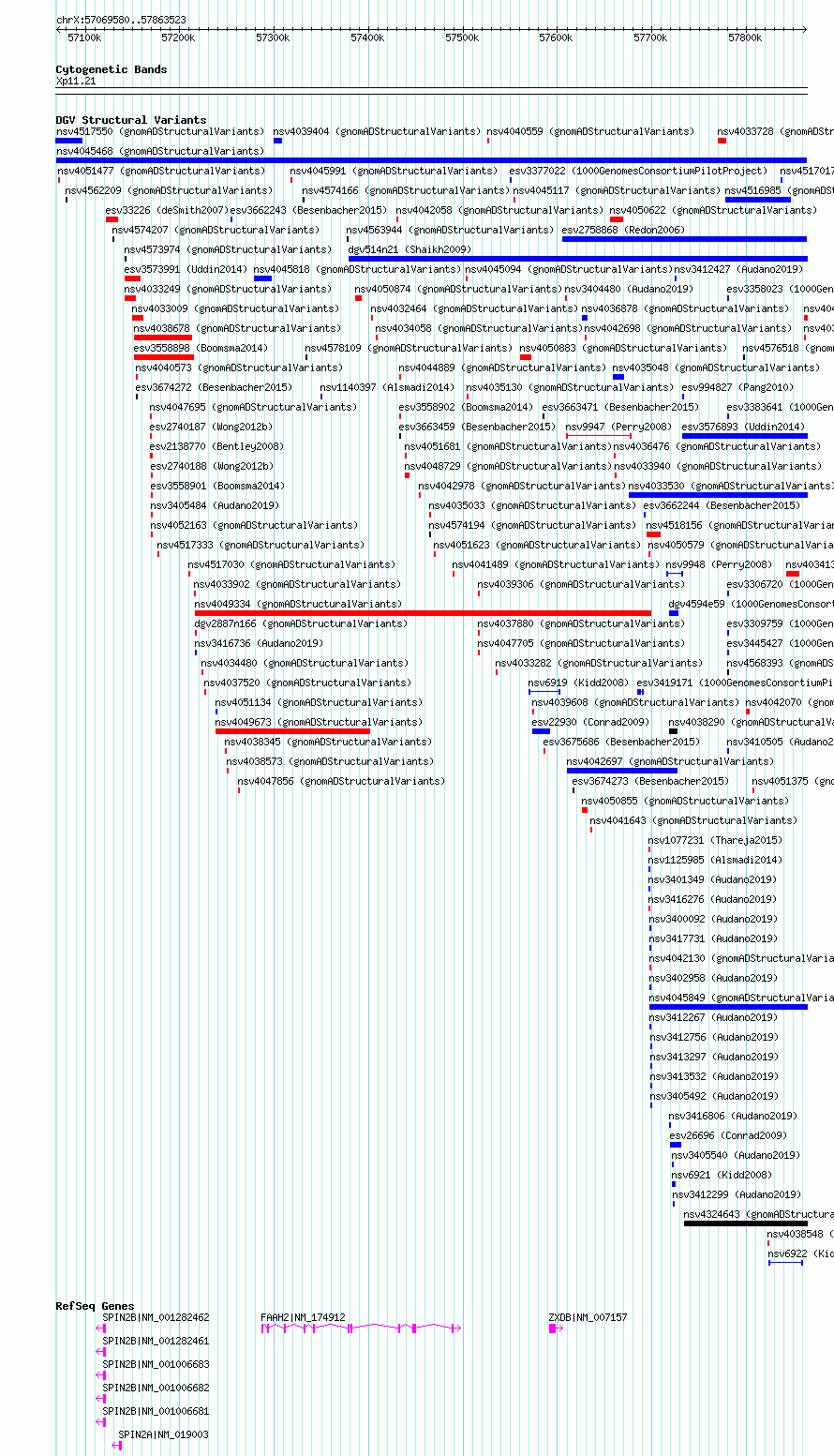The width and height of the screenshot is (834, 1456).
Task: Open the esv3377022 (1000GenomesConsortiumPilotProject) label
Action: pyautogui.click(x=638, y=171)
